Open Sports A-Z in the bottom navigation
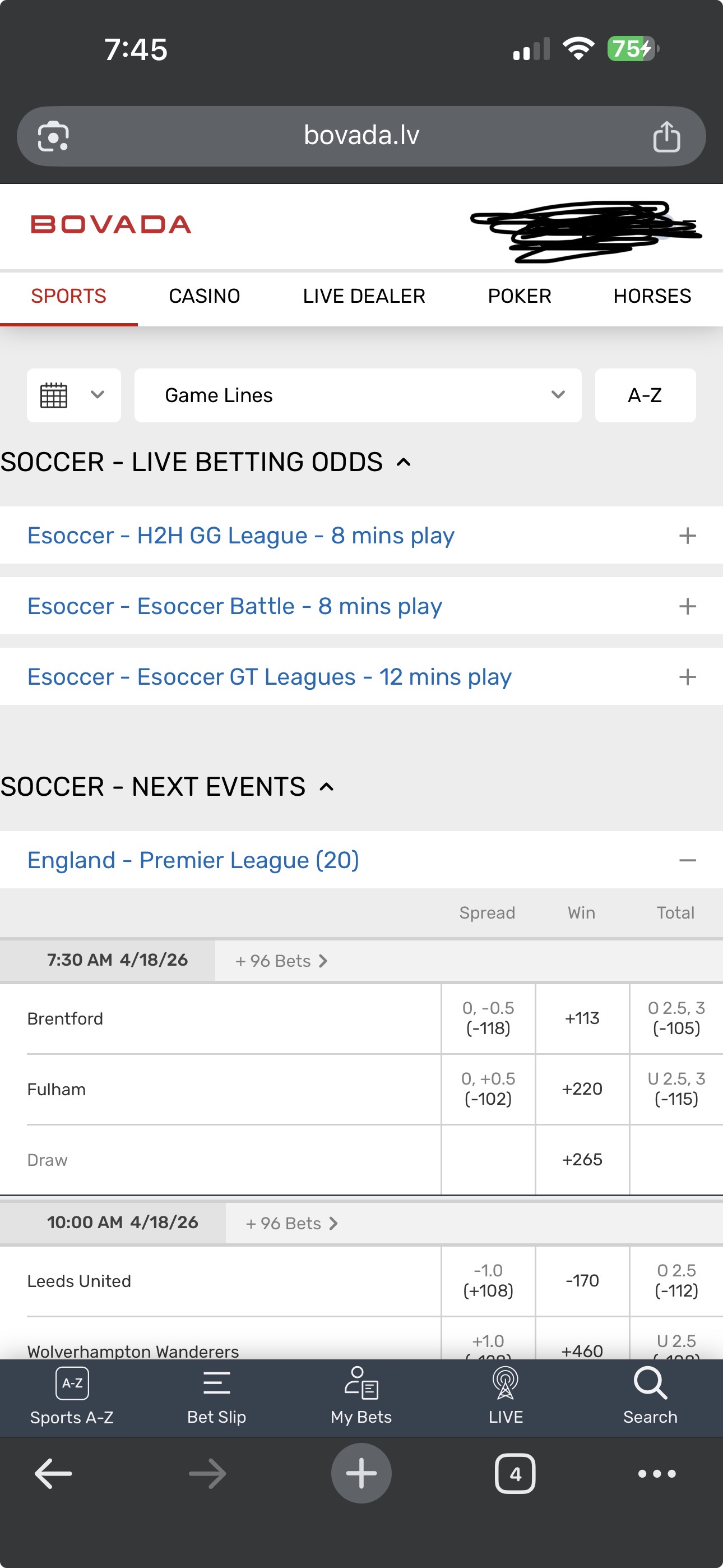Viewport: 723px width, 1568px height. coord(72,1396)
